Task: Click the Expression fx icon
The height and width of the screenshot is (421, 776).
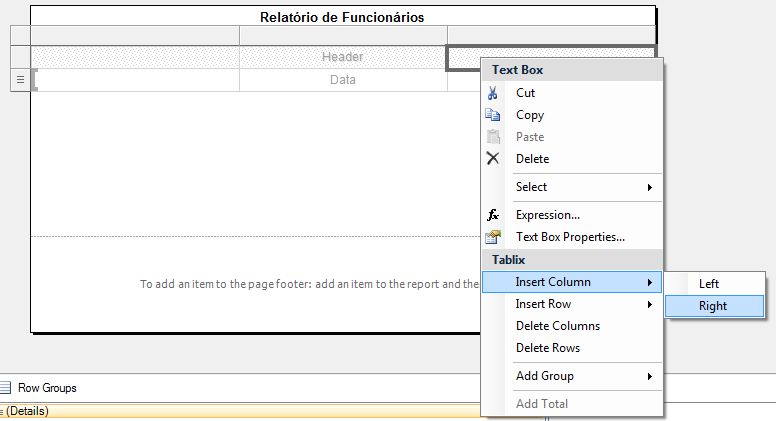Action: (x=492, y=215)
